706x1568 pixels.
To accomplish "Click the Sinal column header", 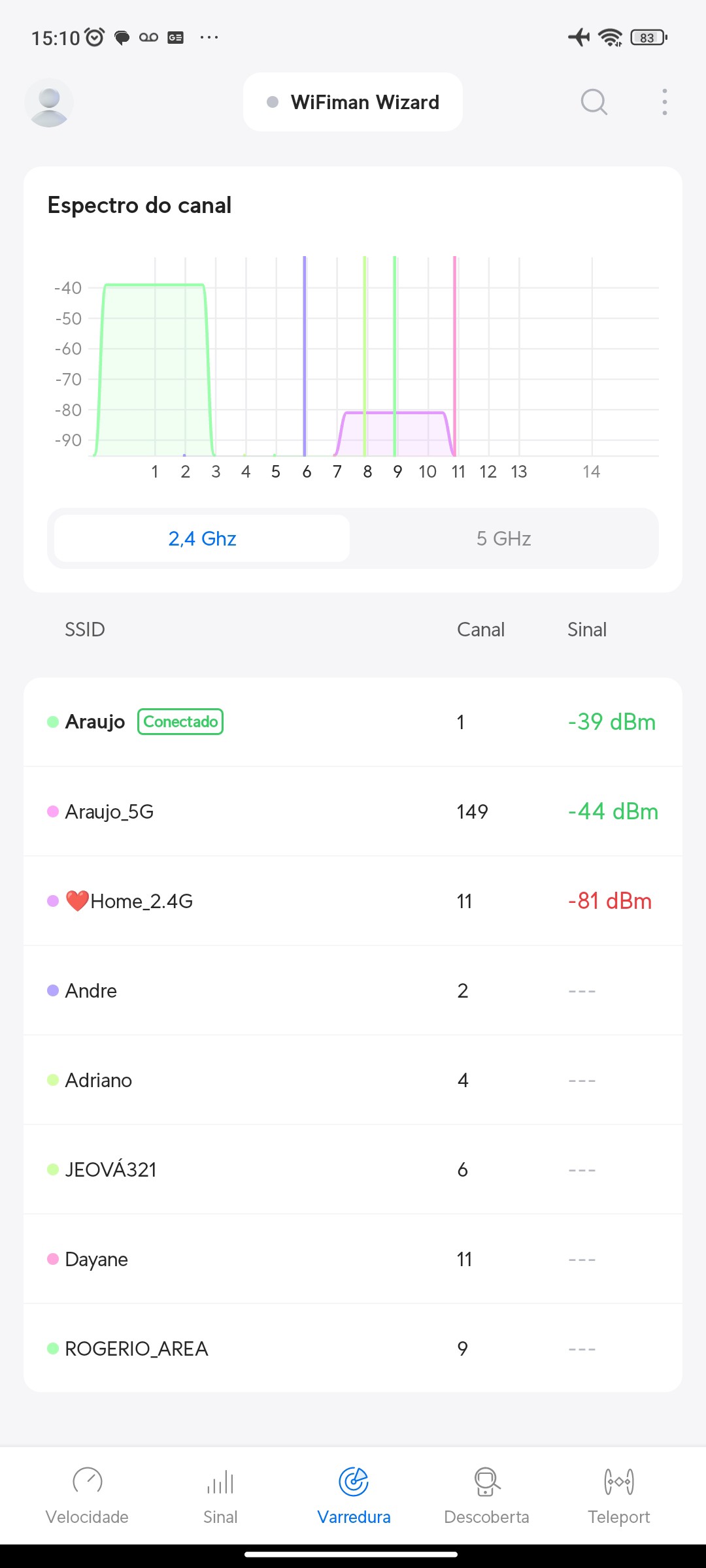I will click(587, 630).
